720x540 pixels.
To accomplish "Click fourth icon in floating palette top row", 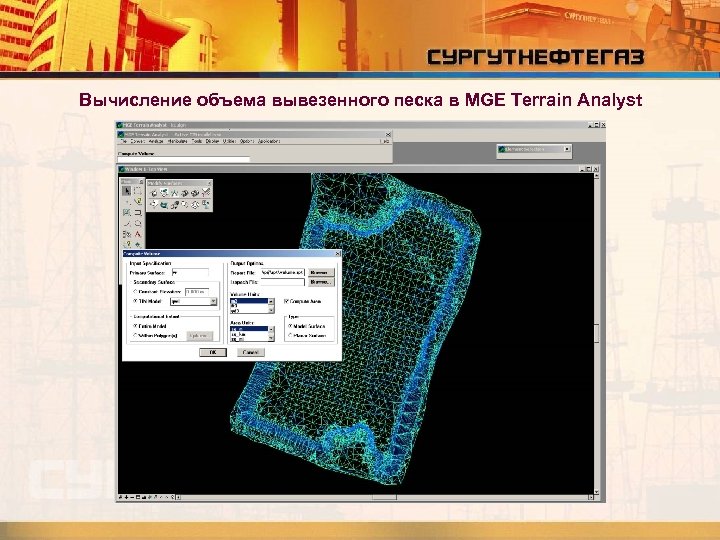I will click(185, 193).
